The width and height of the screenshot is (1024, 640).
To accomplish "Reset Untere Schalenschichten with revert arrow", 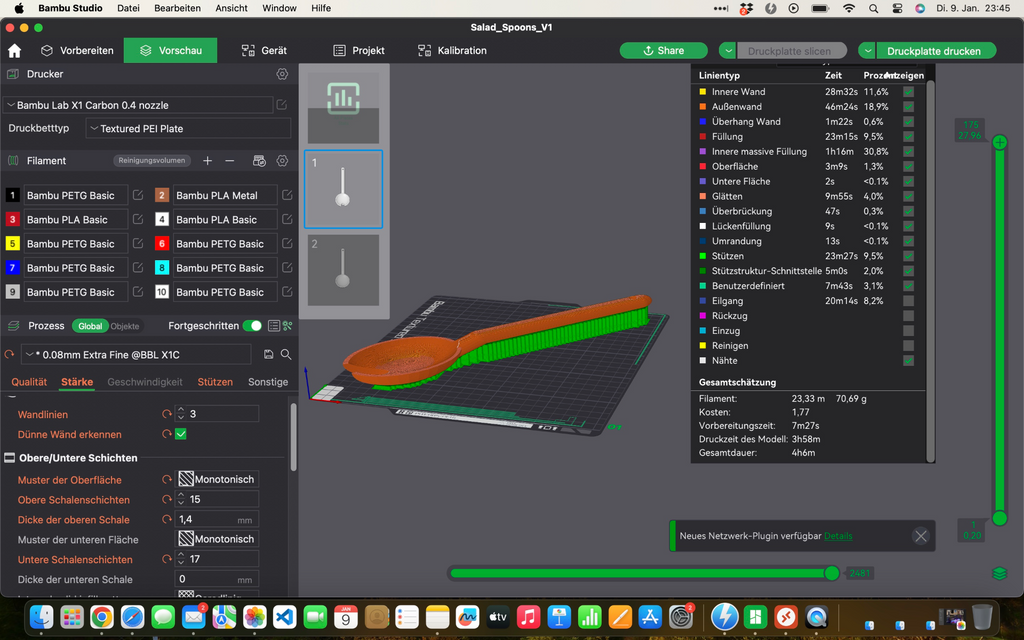I will 167,560.
